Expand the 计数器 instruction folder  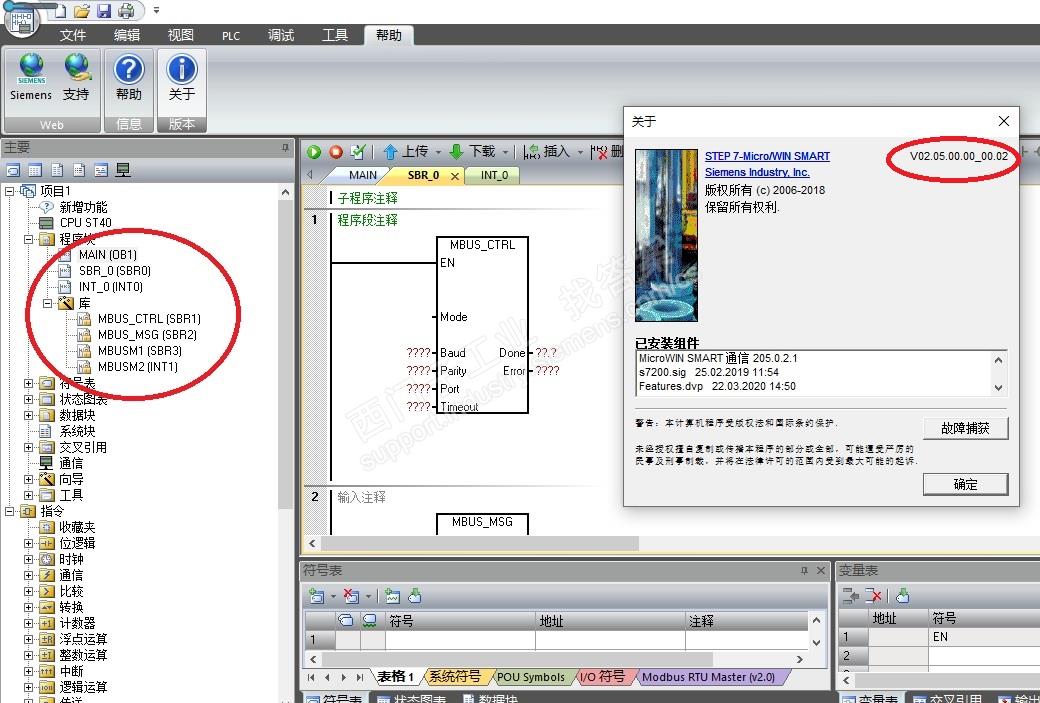(29, 623)
